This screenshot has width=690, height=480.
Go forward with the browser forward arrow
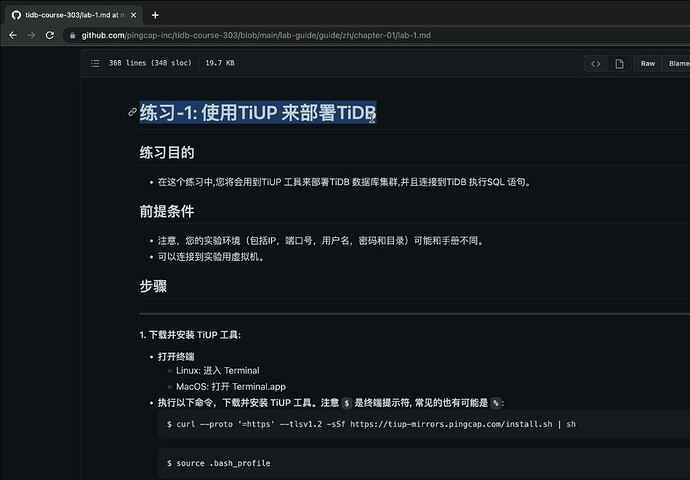[x=31, y=35]
